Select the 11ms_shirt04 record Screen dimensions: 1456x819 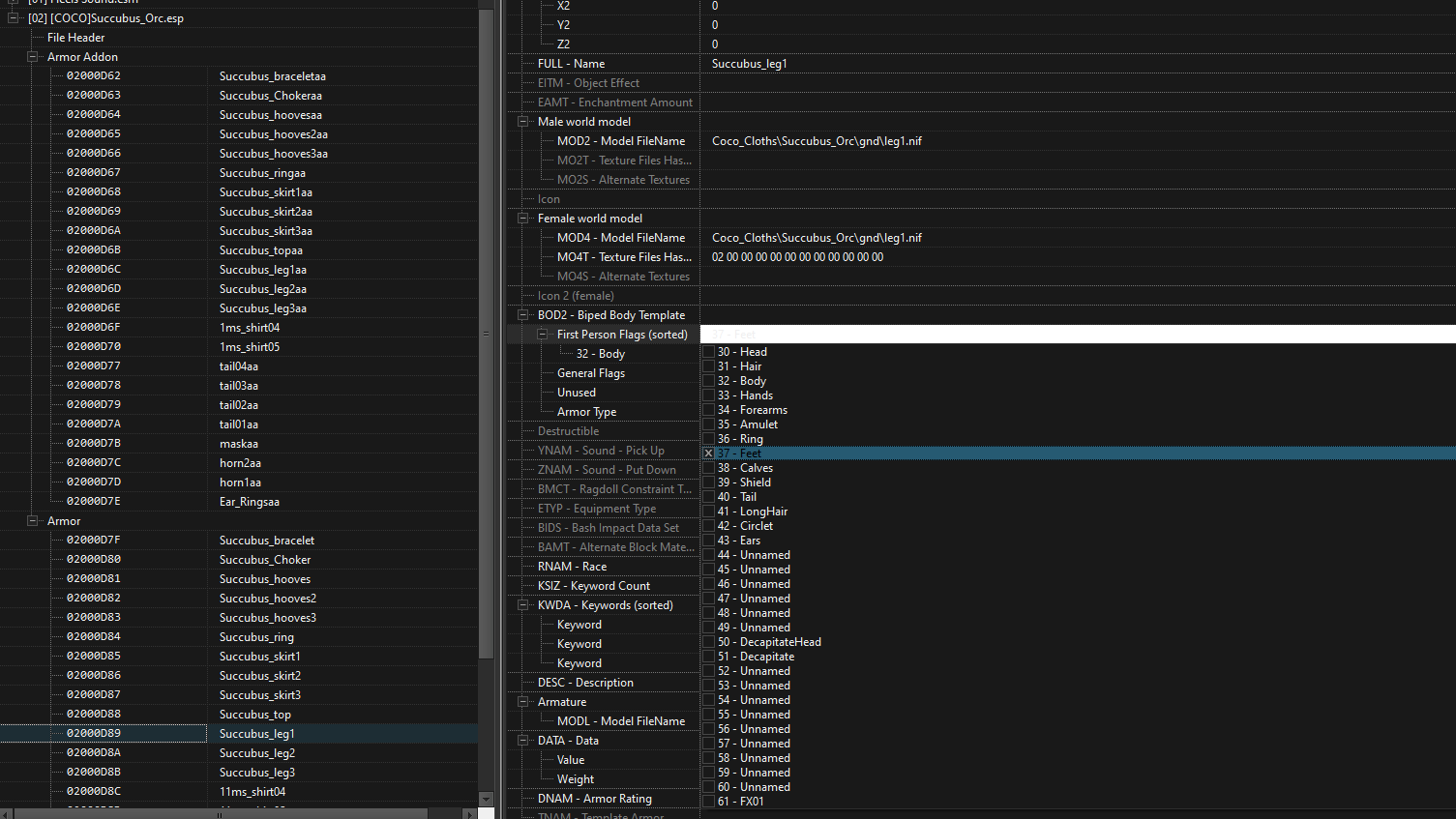pos(253,792)
